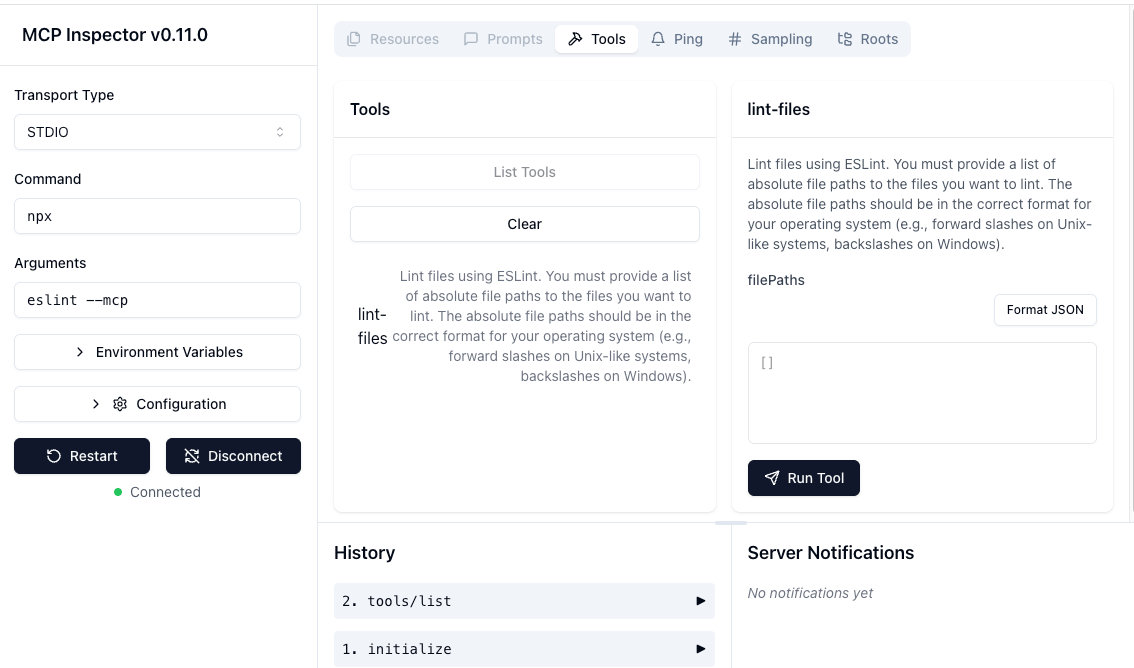Click the tree icon on Roots tab
1134x668 pixels.
(x=845, y=39)
